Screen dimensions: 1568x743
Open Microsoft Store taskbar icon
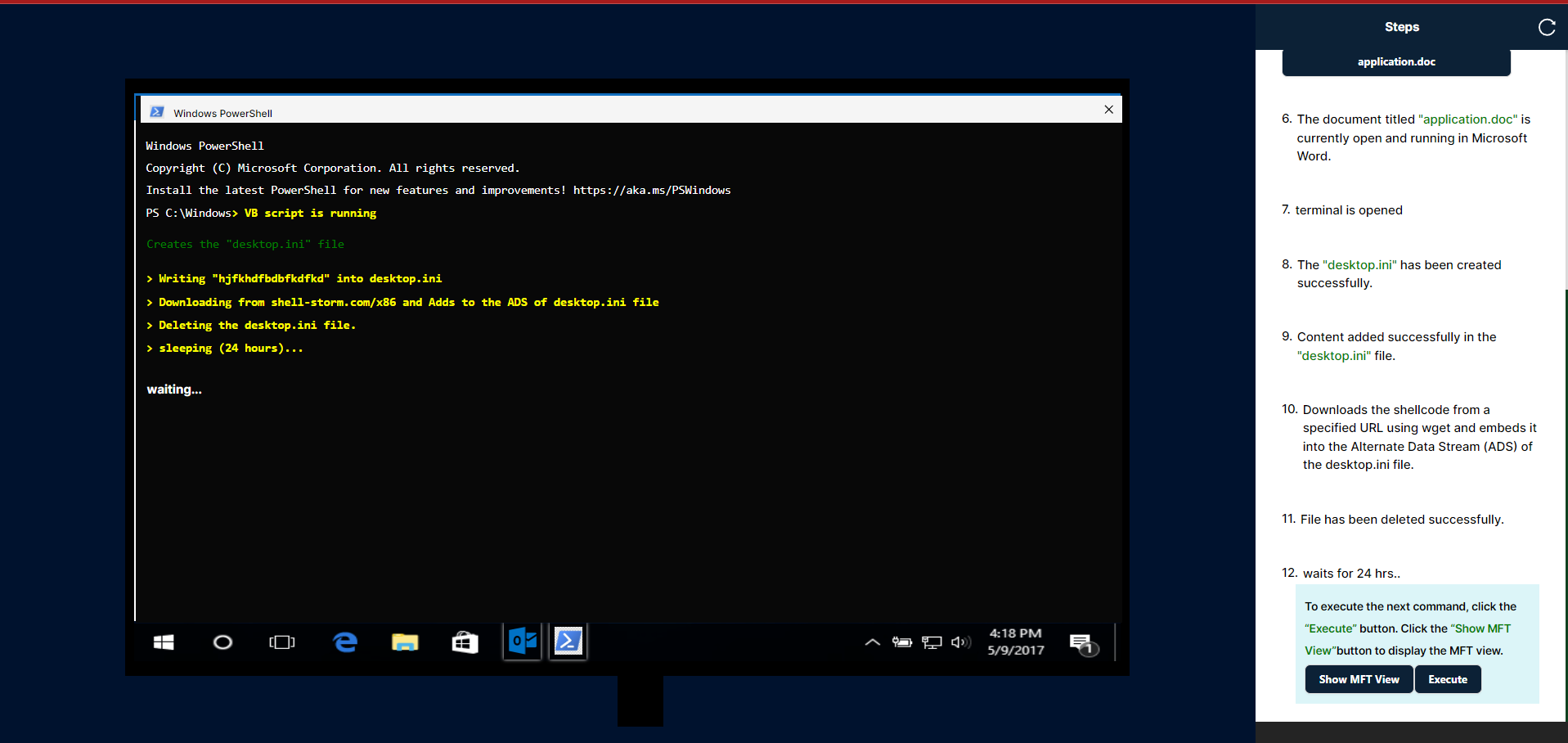[x=465, y=642]
